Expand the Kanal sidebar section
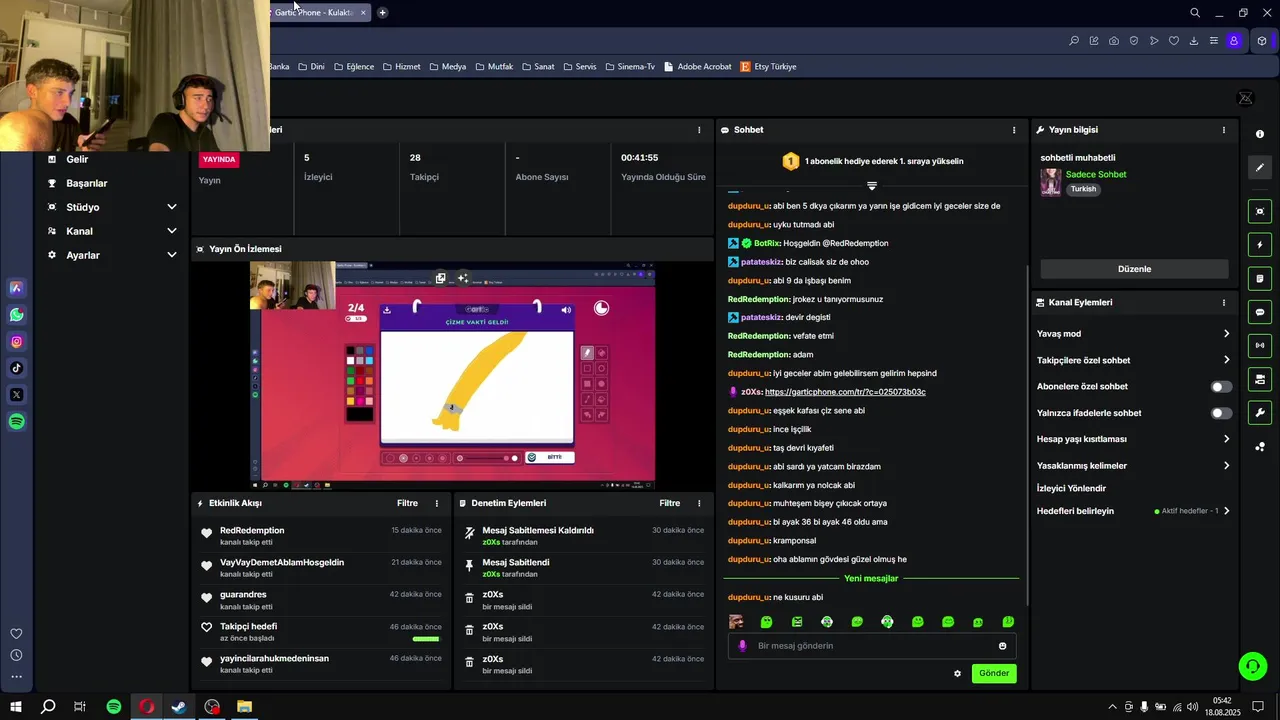Screen dimensions: 1280x720 point(172,231)
